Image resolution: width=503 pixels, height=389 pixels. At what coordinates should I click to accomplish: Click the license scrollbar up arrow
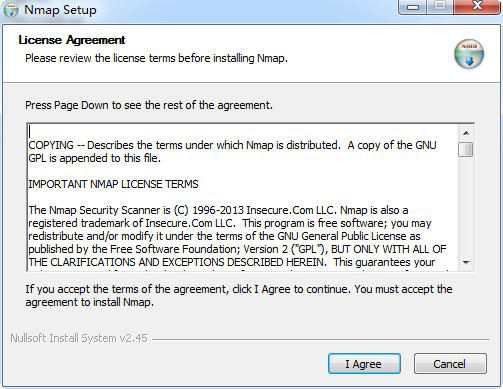point(466,133)
